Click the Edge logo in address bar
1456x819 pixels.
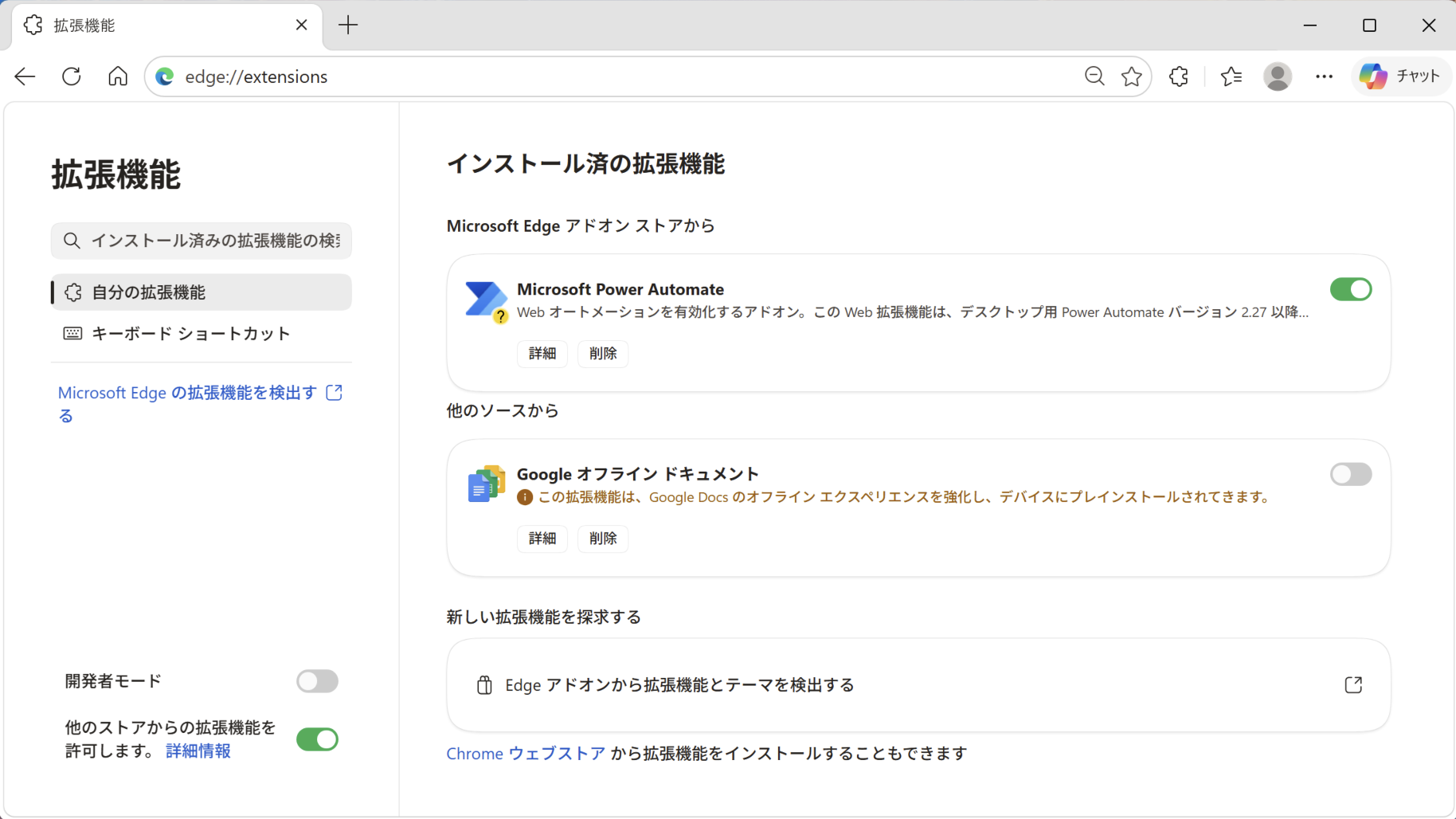[165, 76]
